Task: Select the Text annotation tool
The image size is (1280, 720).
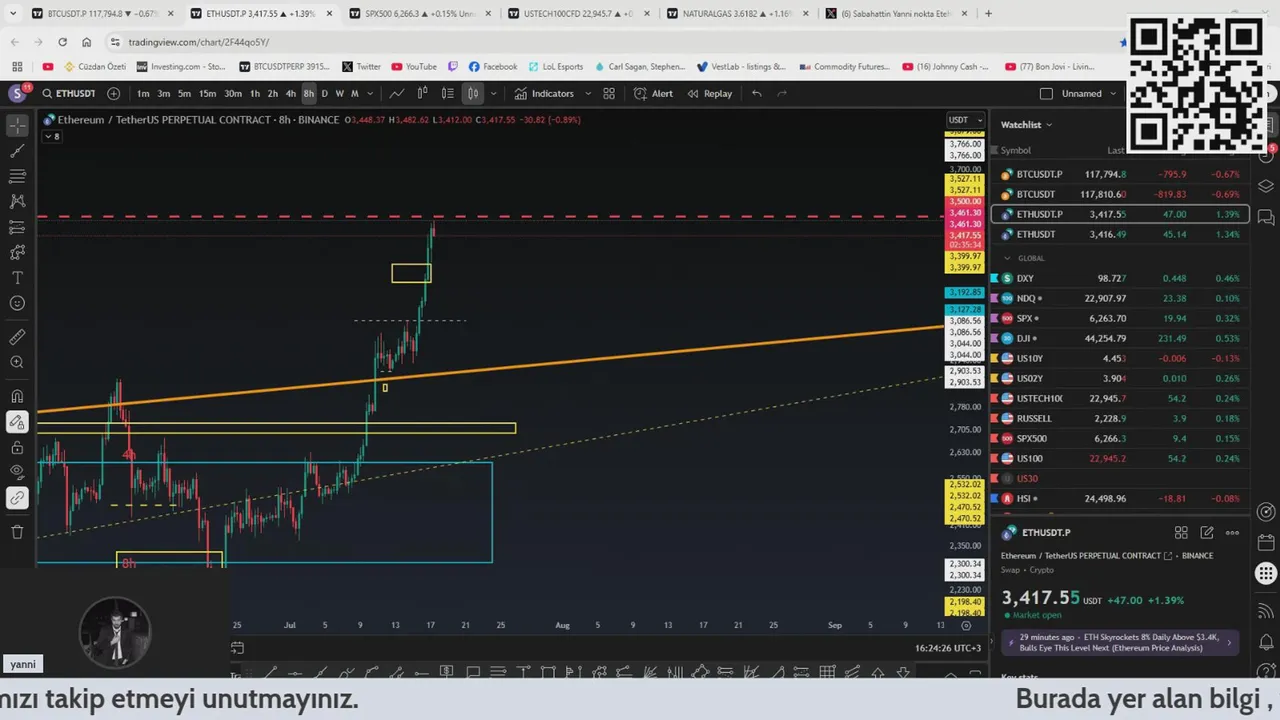Action: pyautogui.click(x=17, y=278)
